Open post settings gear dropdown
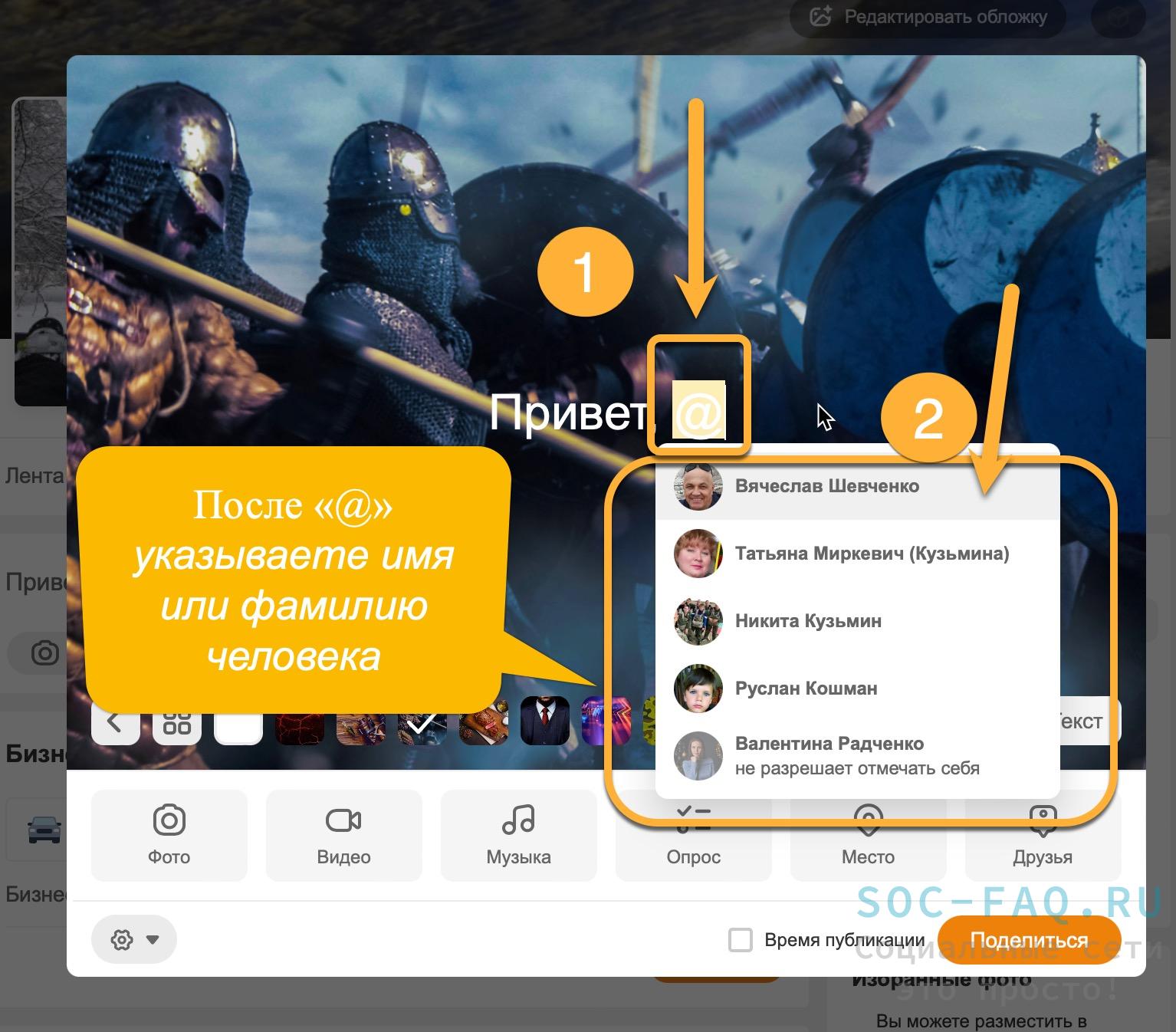This screenshot has height=1032, width=1176. pyautogui.click(x=134, y=939)
